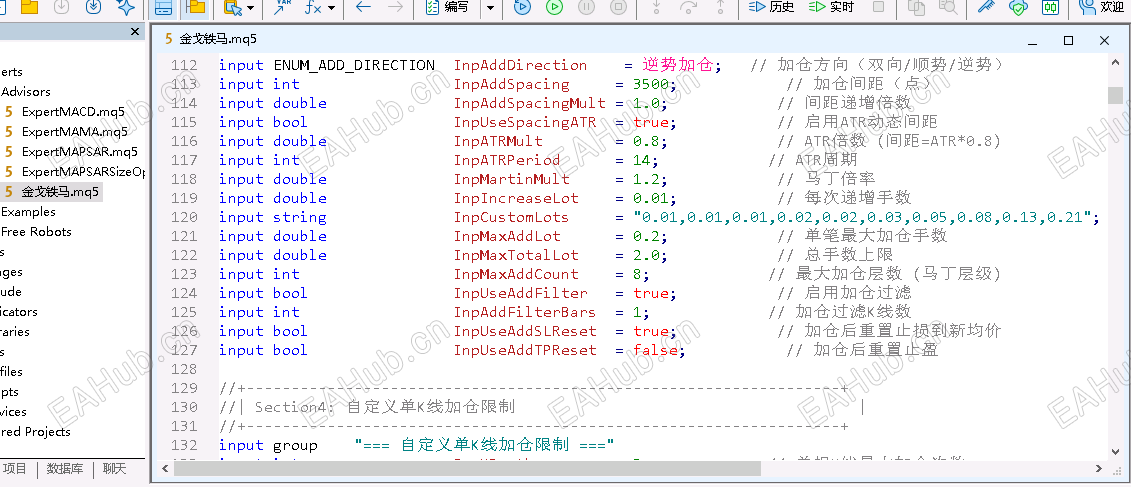
Task: Click false value on line 127
Action: (x=656, y=351)
